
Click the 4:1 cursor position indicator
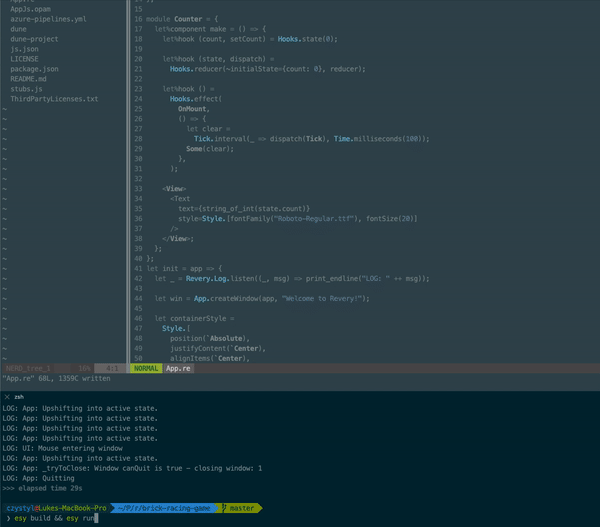112,368
